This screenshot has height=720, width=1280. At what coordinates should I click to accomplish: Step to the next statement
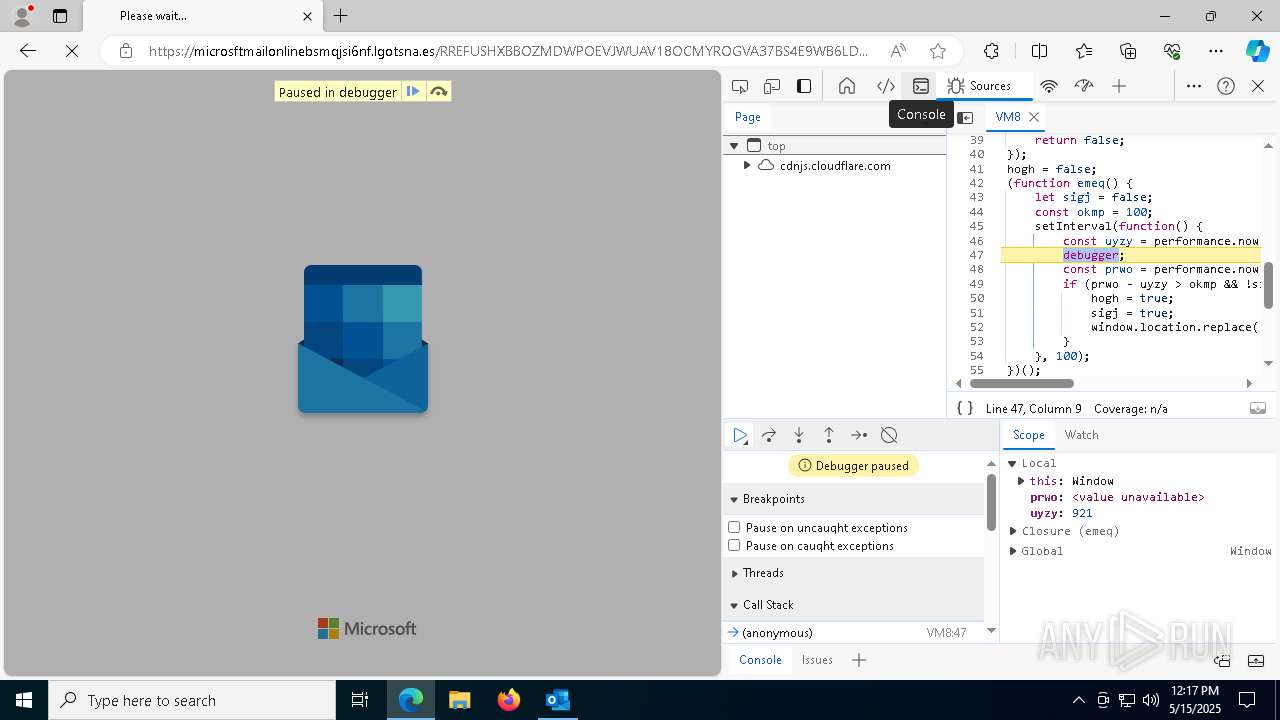(859, 435)
